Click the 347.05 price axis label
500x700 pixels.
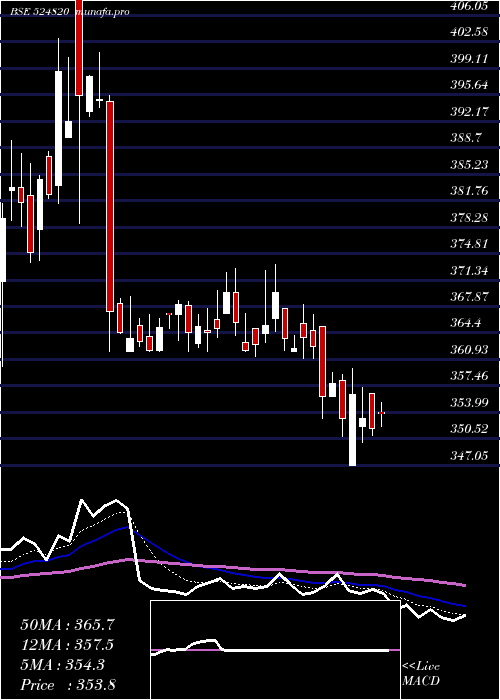(x=468, y=456)
